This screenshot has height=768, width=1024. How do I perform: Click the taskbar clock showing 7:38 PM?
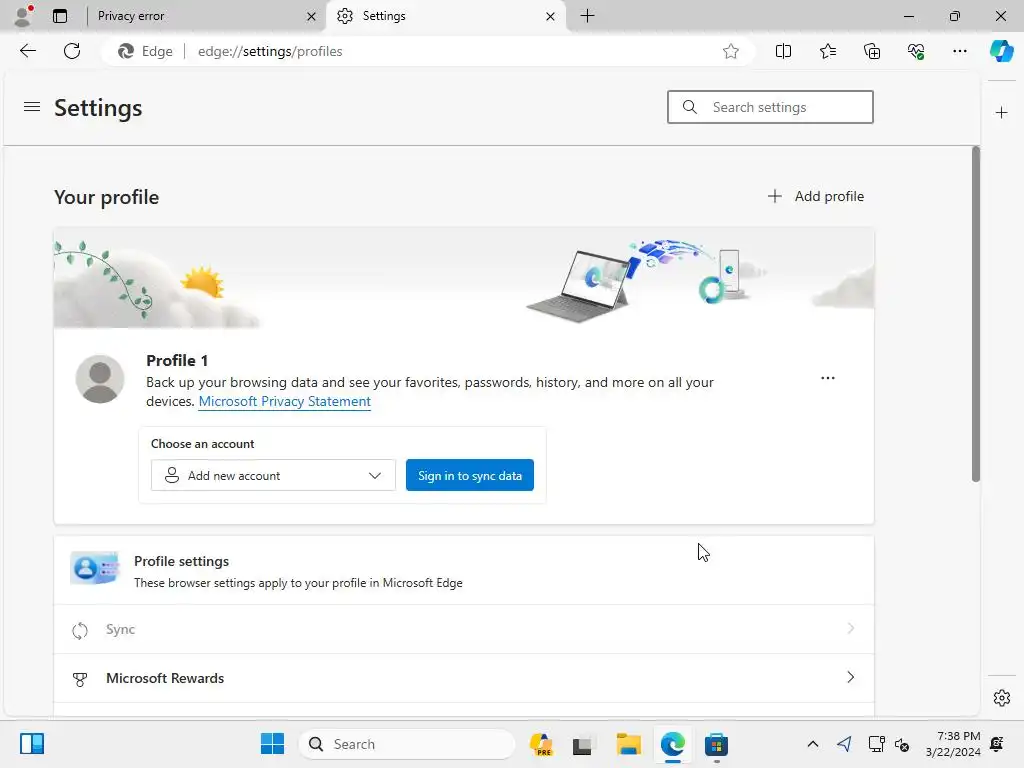(953, 744)
